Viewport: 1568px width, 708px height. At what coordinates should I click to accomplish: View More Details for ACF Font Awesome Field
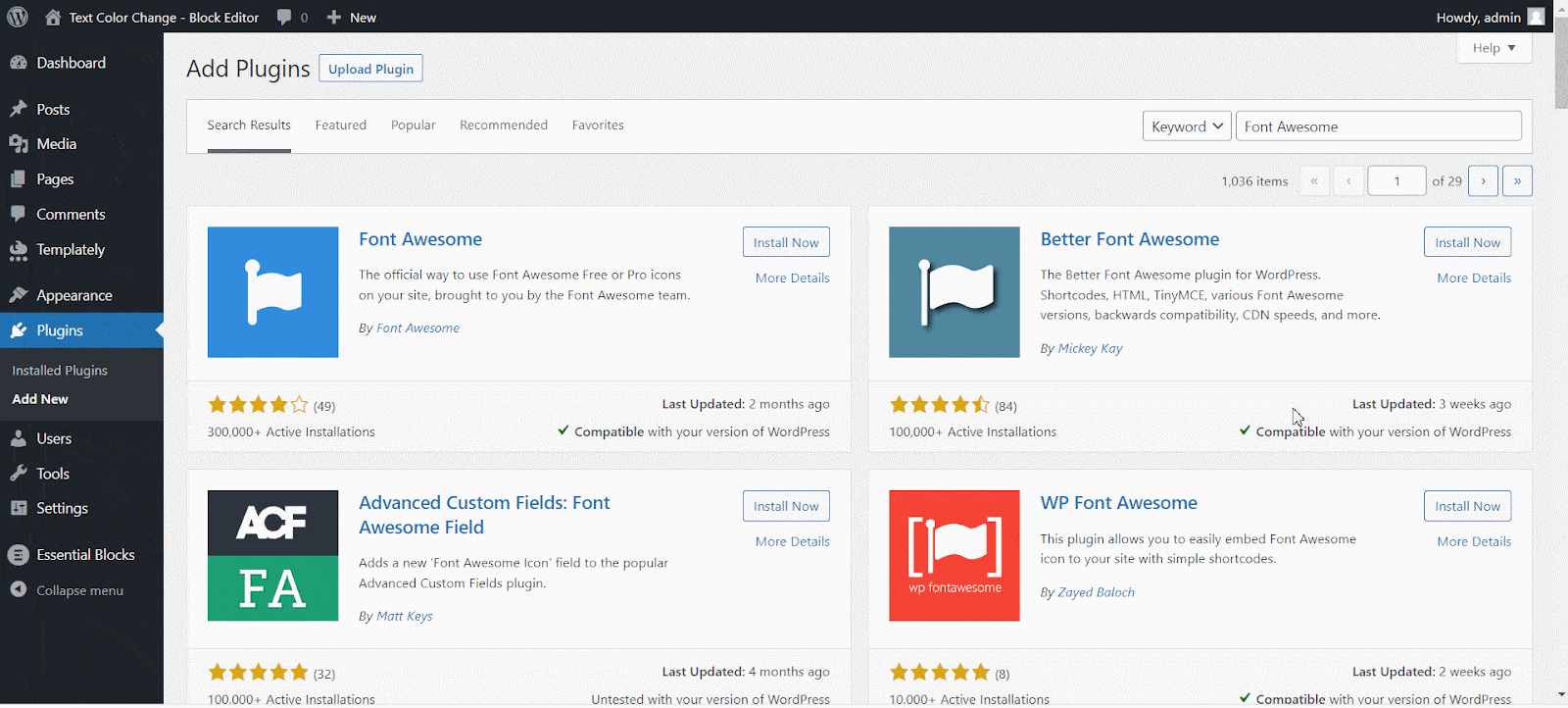[792, 541]
